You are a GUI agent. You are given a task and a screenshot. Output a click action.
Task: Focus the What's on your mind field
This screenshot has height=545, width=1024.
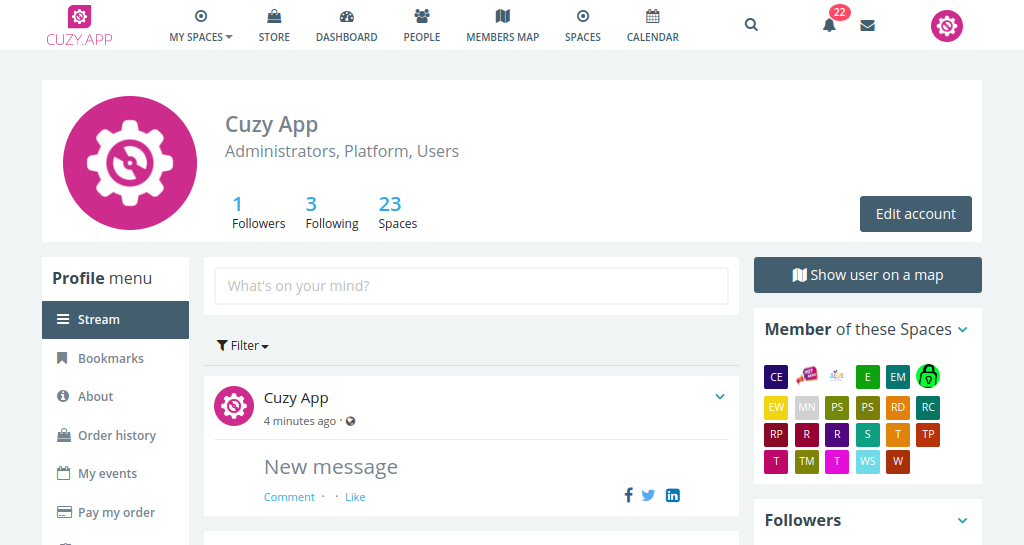pyautogui.click(x=472, y=286)
